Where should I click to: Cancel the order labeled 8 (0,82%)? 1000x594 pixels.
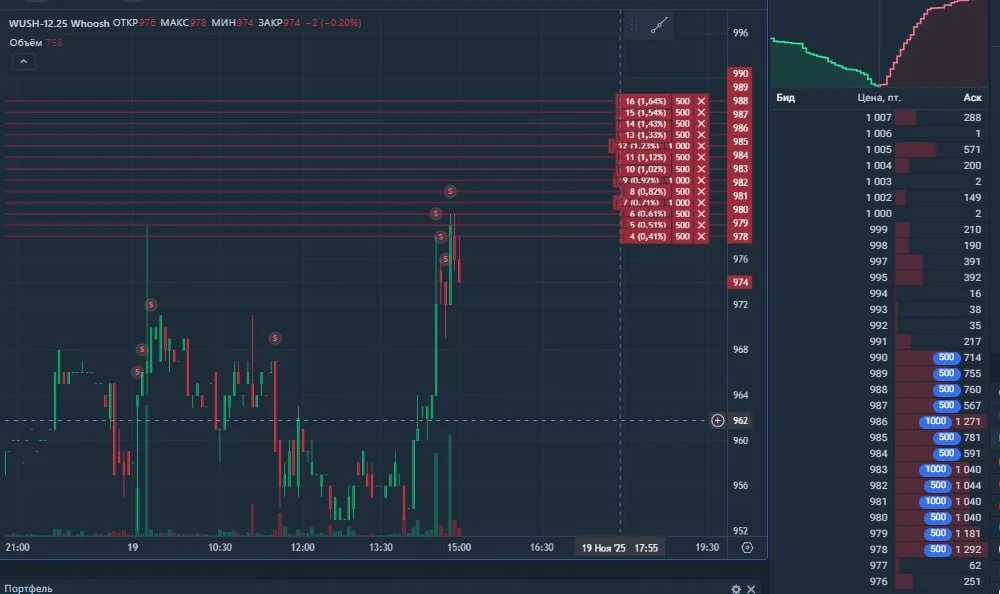pos(701,191)
